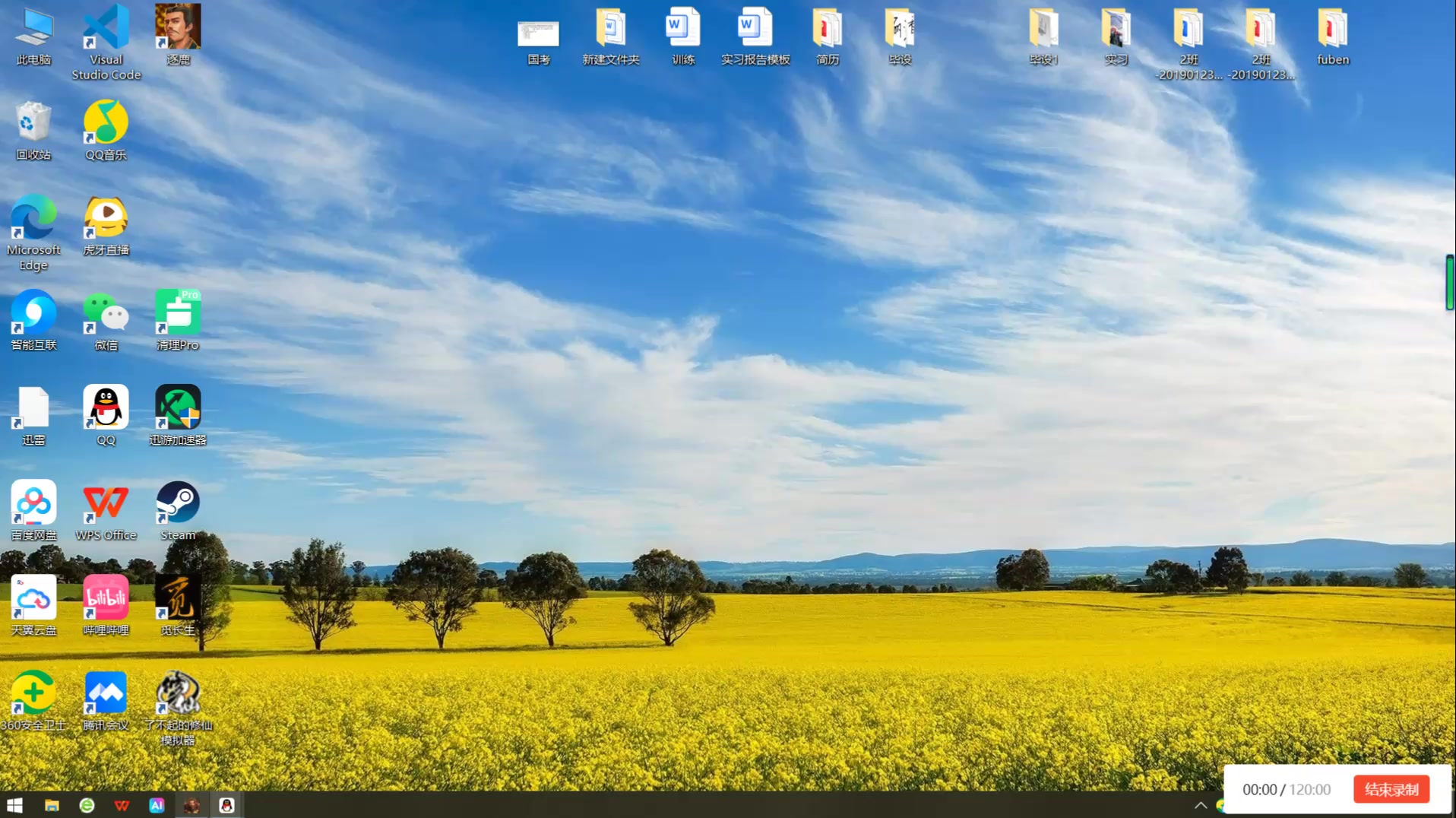Click the 实习报告模板 Word document
Viewport: 1456px width, 818px height.
(x=755, y=29)
